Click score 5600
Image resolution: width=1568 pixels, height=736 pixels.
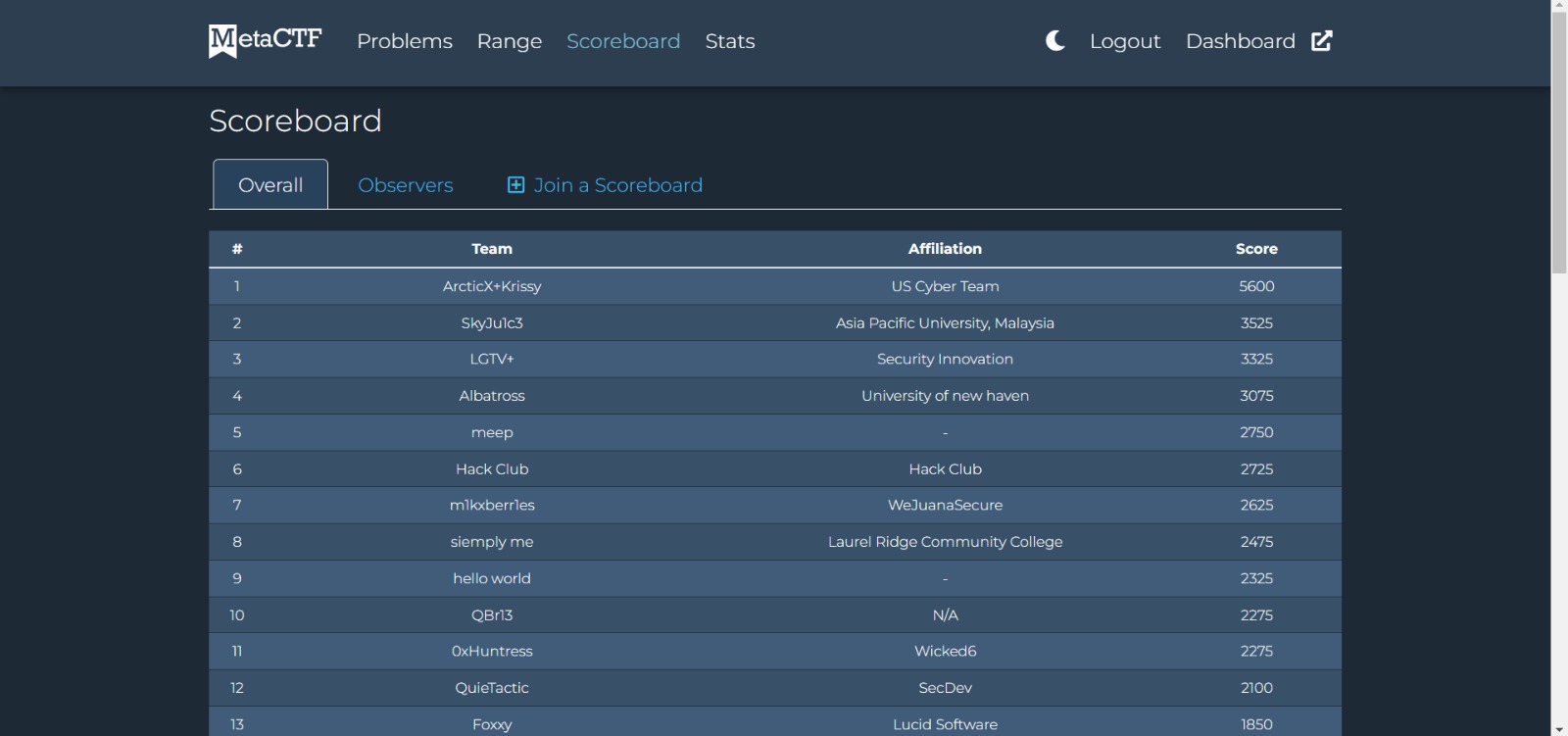[x=1256, y=286]
